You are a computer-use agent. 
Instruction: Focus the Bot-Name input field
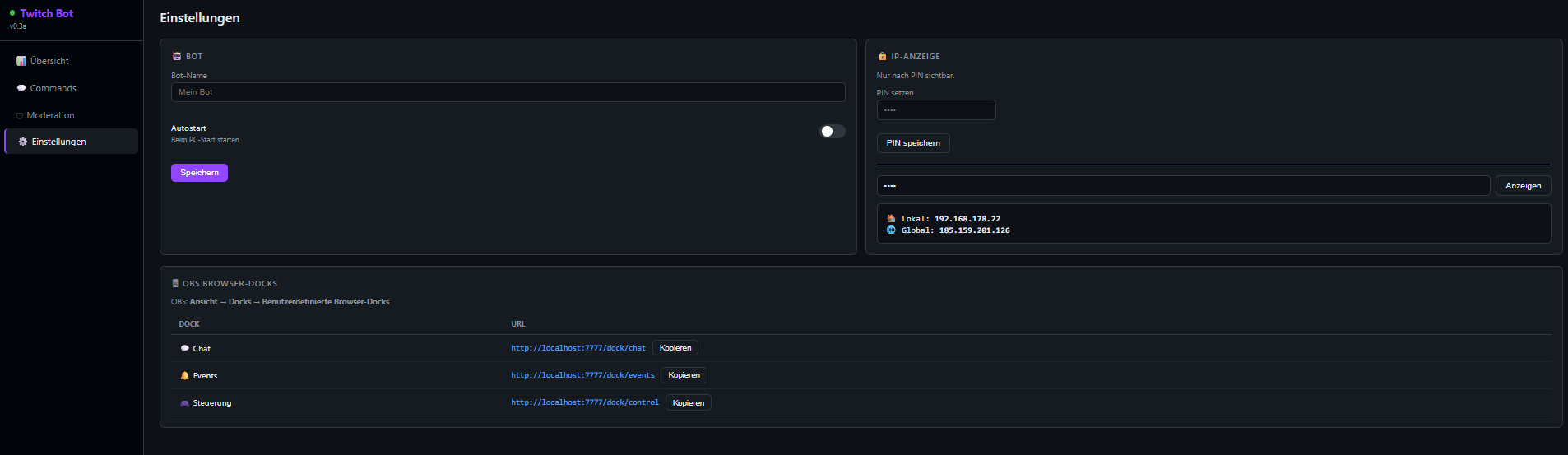pos(508,92)
